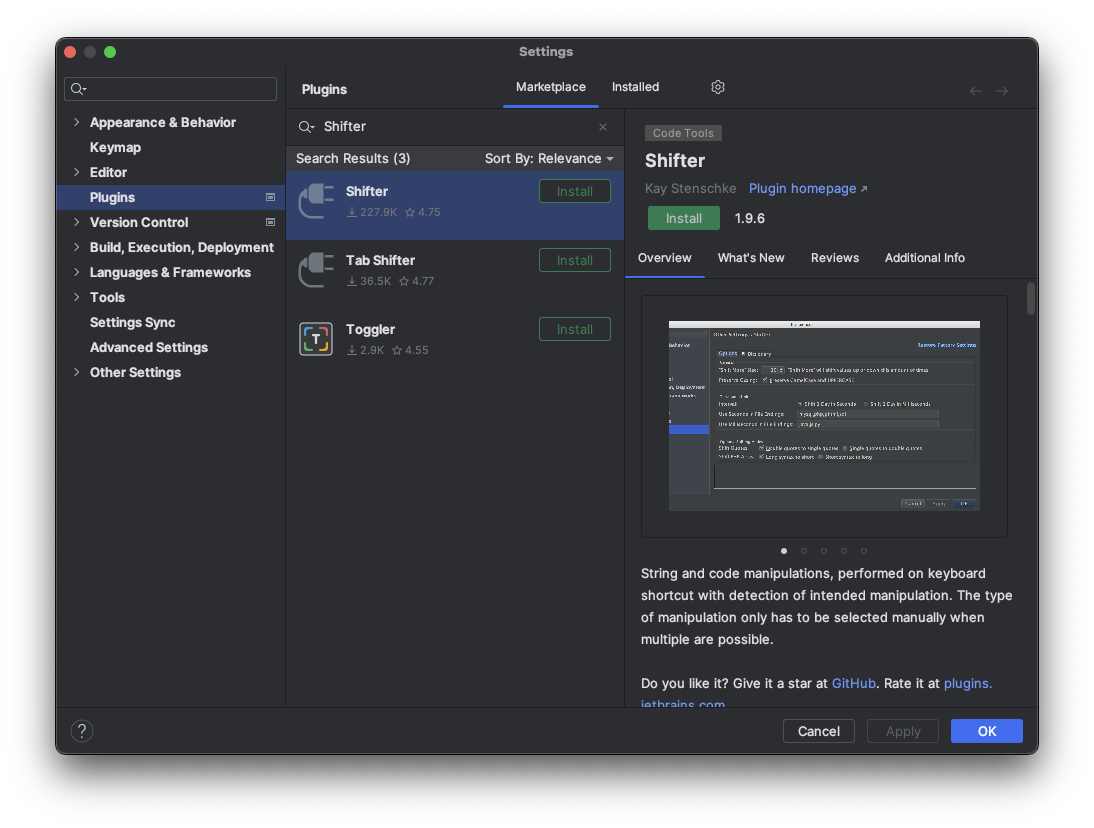Open Sort By Relevance dropdown

(x=549, y=158)
